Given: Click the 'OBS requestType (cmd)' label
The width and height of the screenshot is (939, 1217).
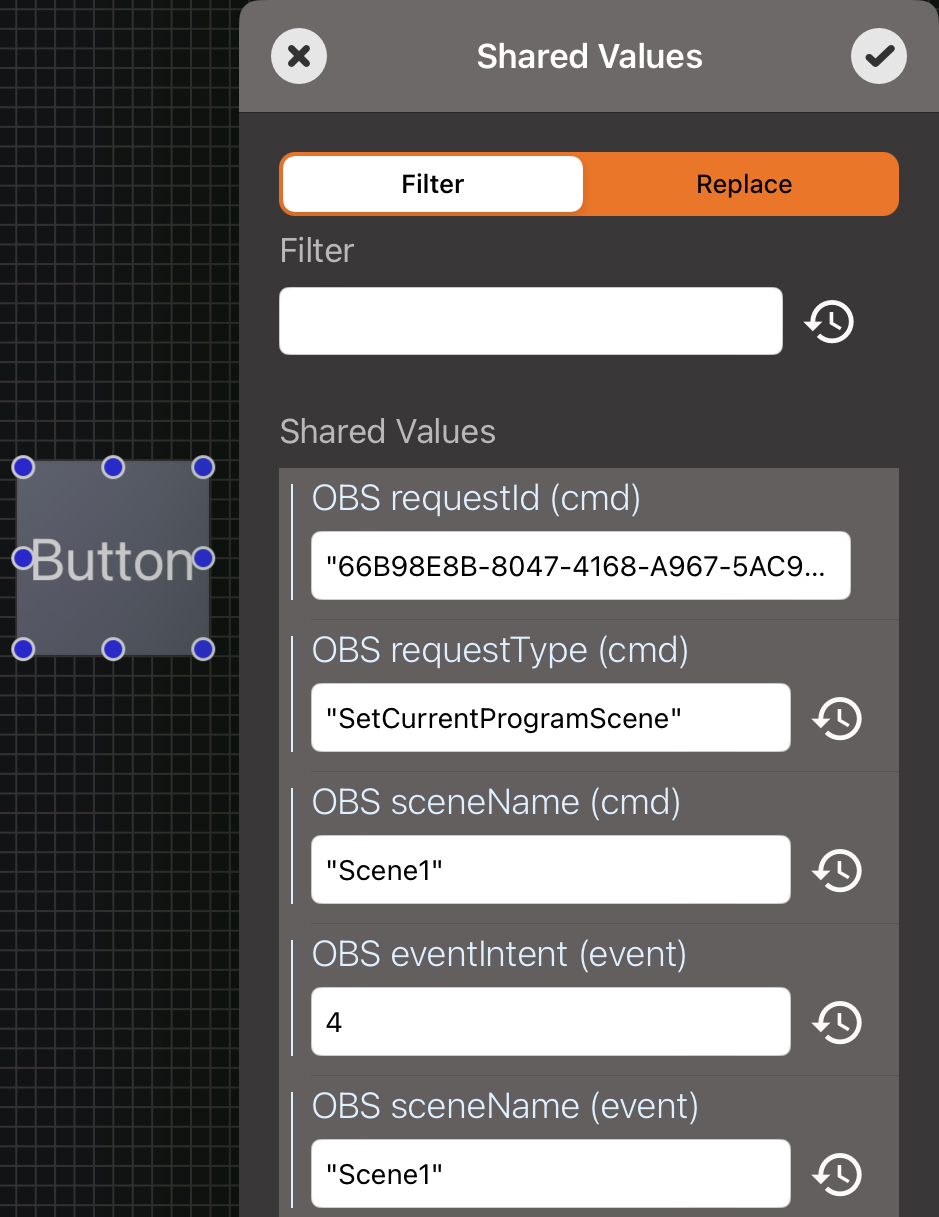Looking at the screenshot, I should (x=500, y=650).
